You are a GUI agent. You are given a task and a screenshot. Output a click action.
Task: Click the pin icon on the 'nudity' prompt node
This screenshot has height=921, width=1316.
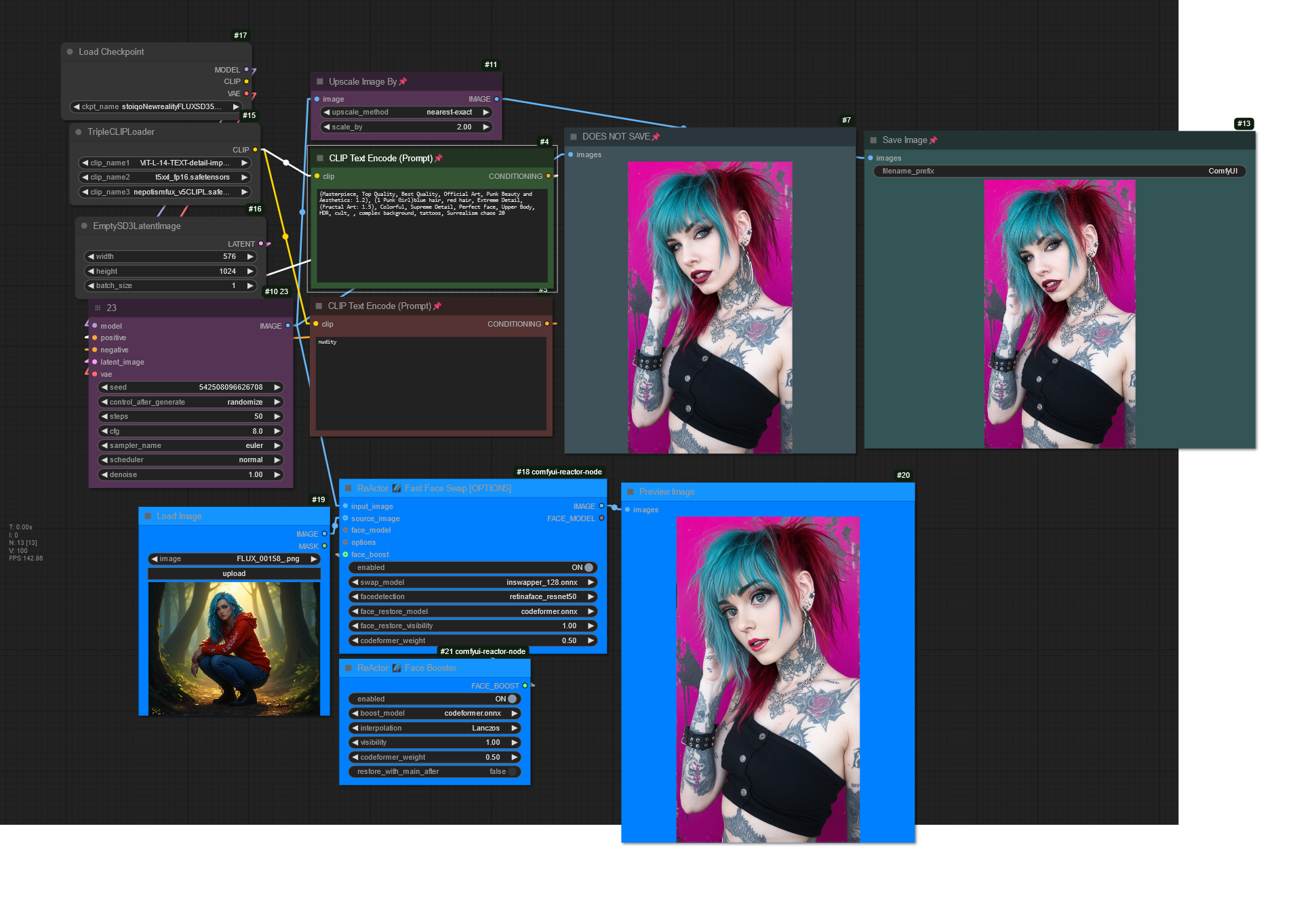click(x=437, y=306)
